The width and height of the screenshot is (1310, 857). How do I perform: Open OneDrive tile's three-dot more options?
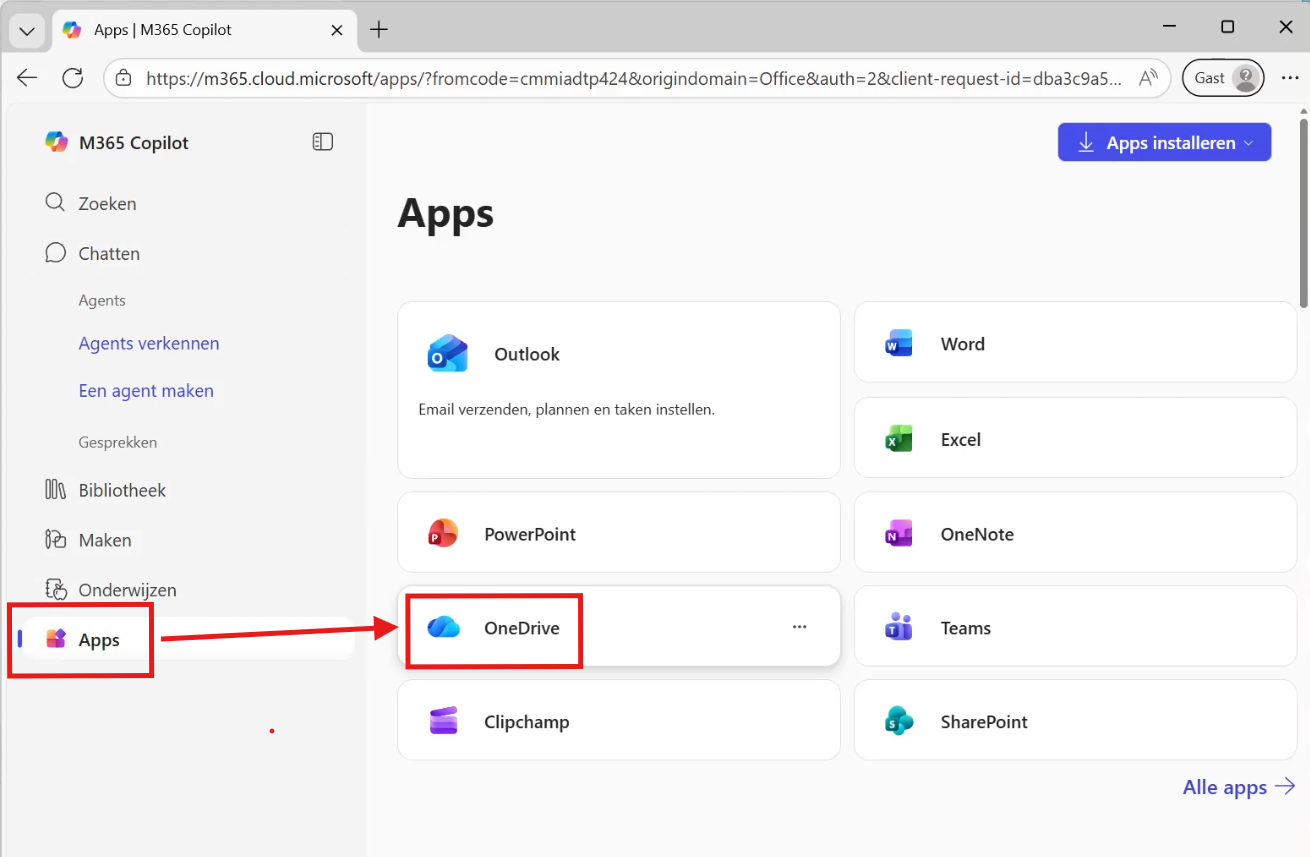click(799, 627)
